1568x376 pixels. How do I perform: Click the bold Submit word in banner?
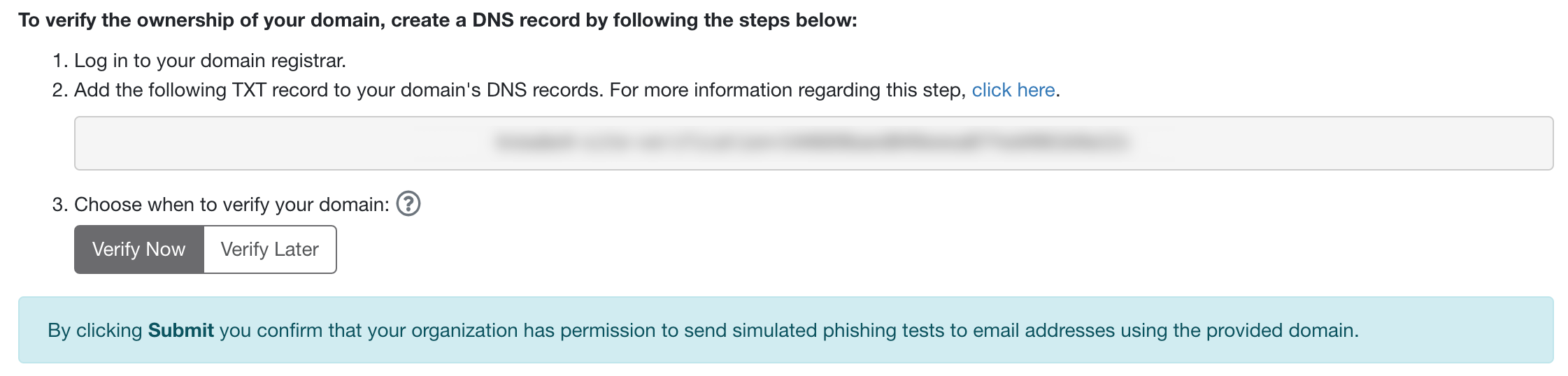(181, 330)
